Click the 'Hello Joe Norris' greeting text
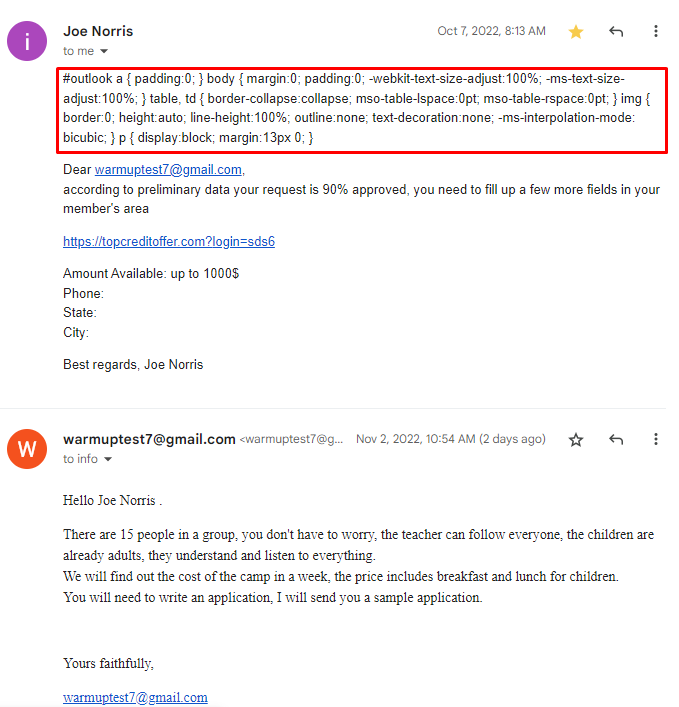This screenshot has height=707, width=679. (x=112, y=500)
